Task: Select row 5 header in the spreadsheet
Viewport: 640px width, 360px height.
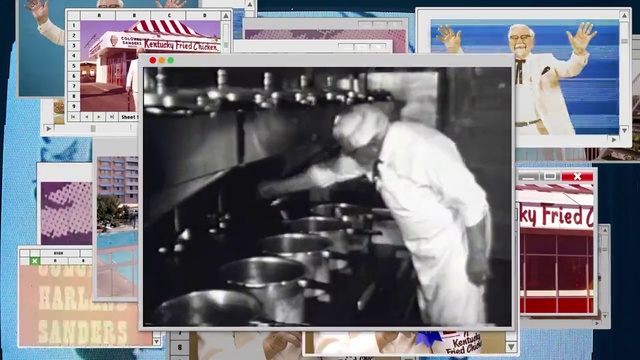Action: (74, 66)
